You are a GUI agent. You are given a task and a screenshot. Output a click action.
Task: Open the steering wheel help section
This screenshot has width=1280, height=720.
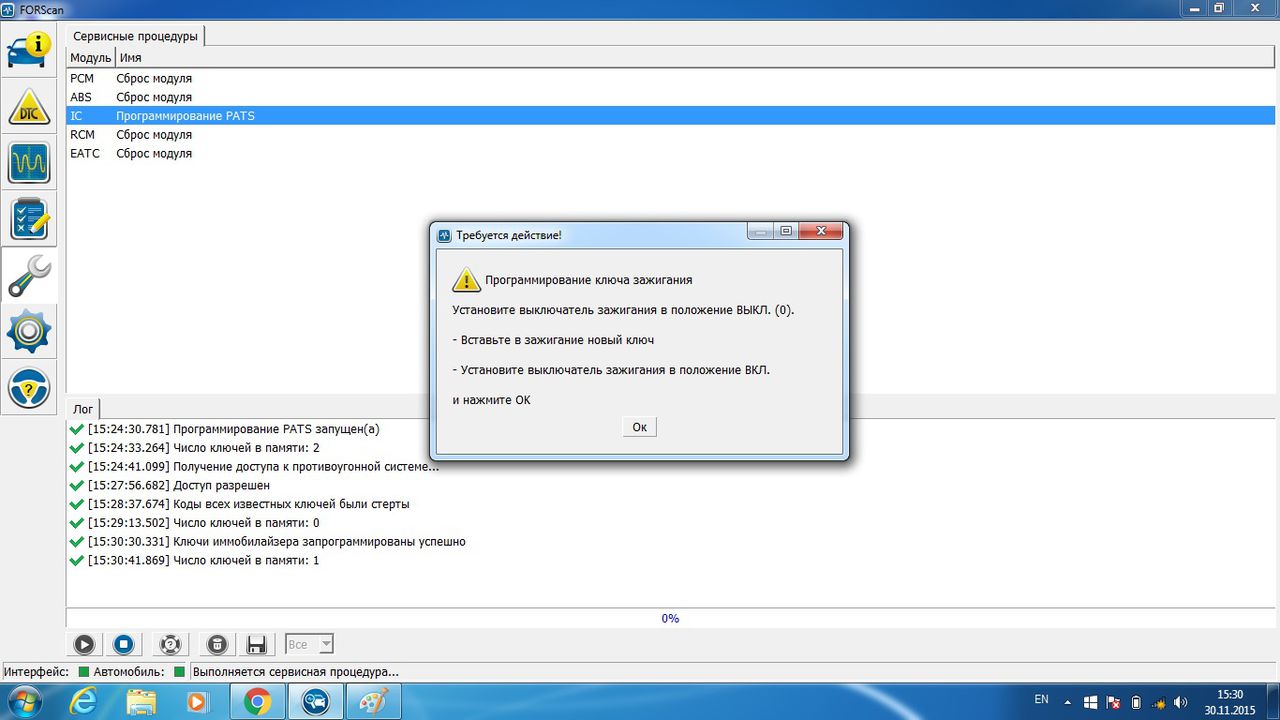[x=29, y=388]
